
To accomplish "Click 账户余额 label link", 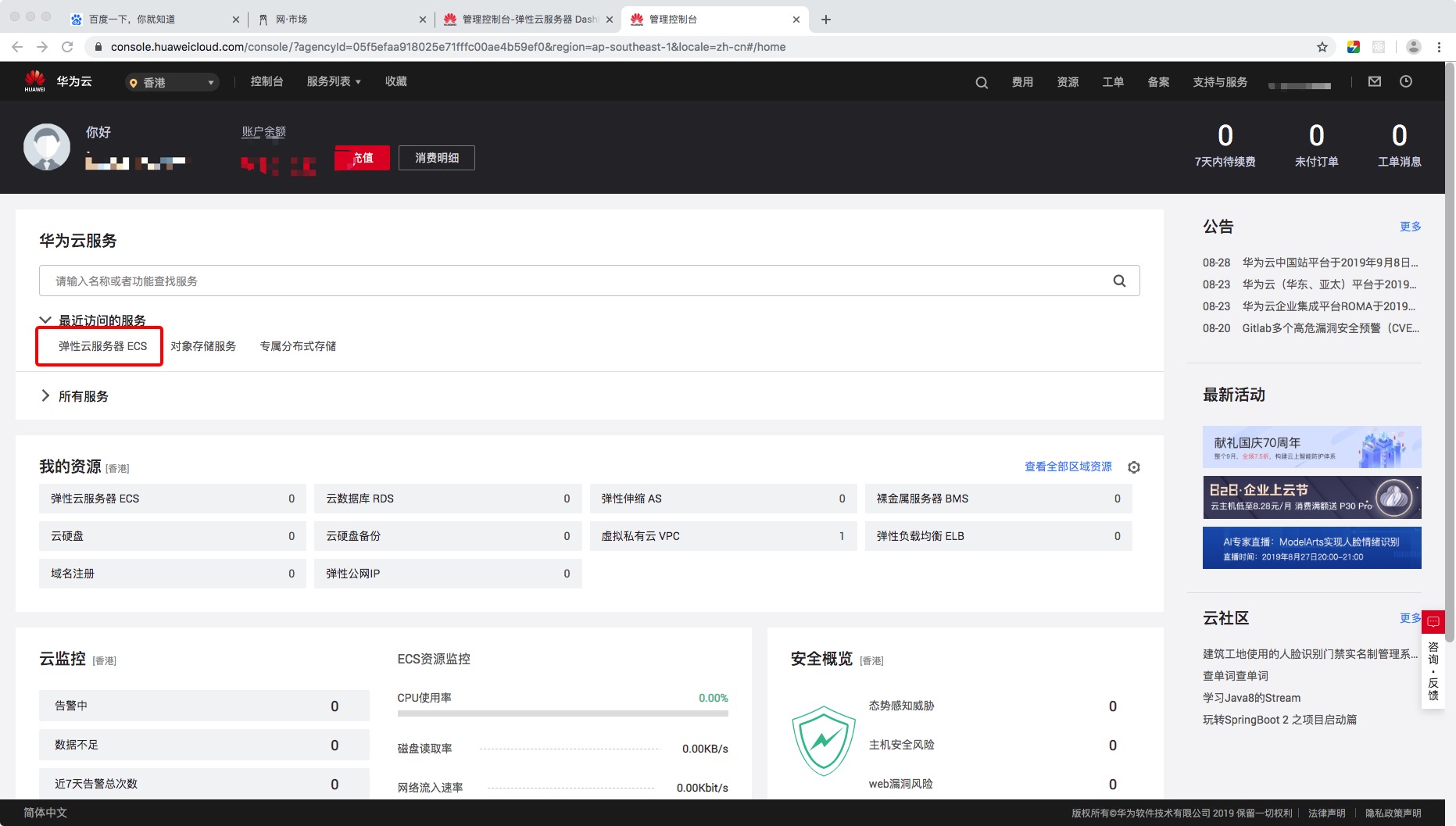I will (264, 132).
